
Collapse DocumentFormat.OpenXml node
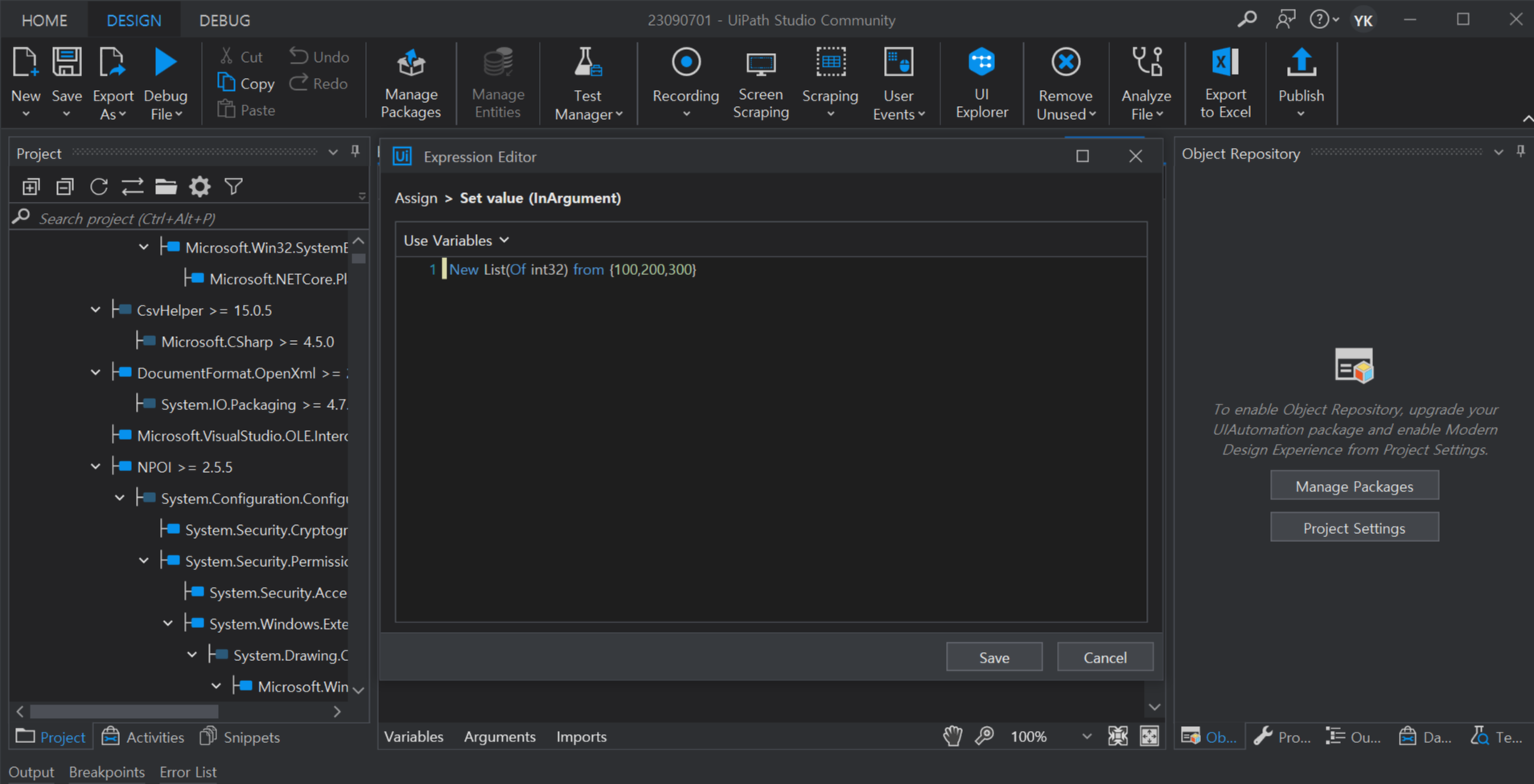coord(96,372)
